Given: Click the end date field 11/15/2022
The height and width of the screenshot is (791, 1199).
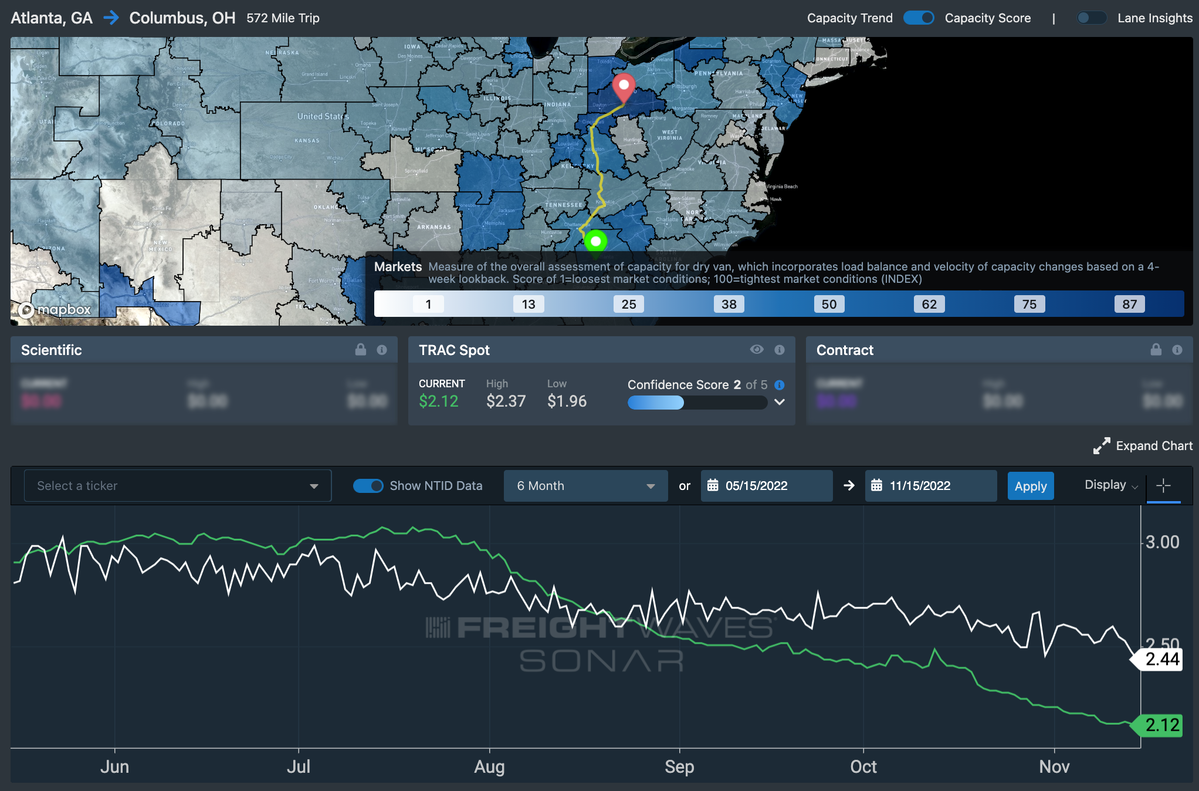Looking at the screenshot, I should tap(931, 486).
